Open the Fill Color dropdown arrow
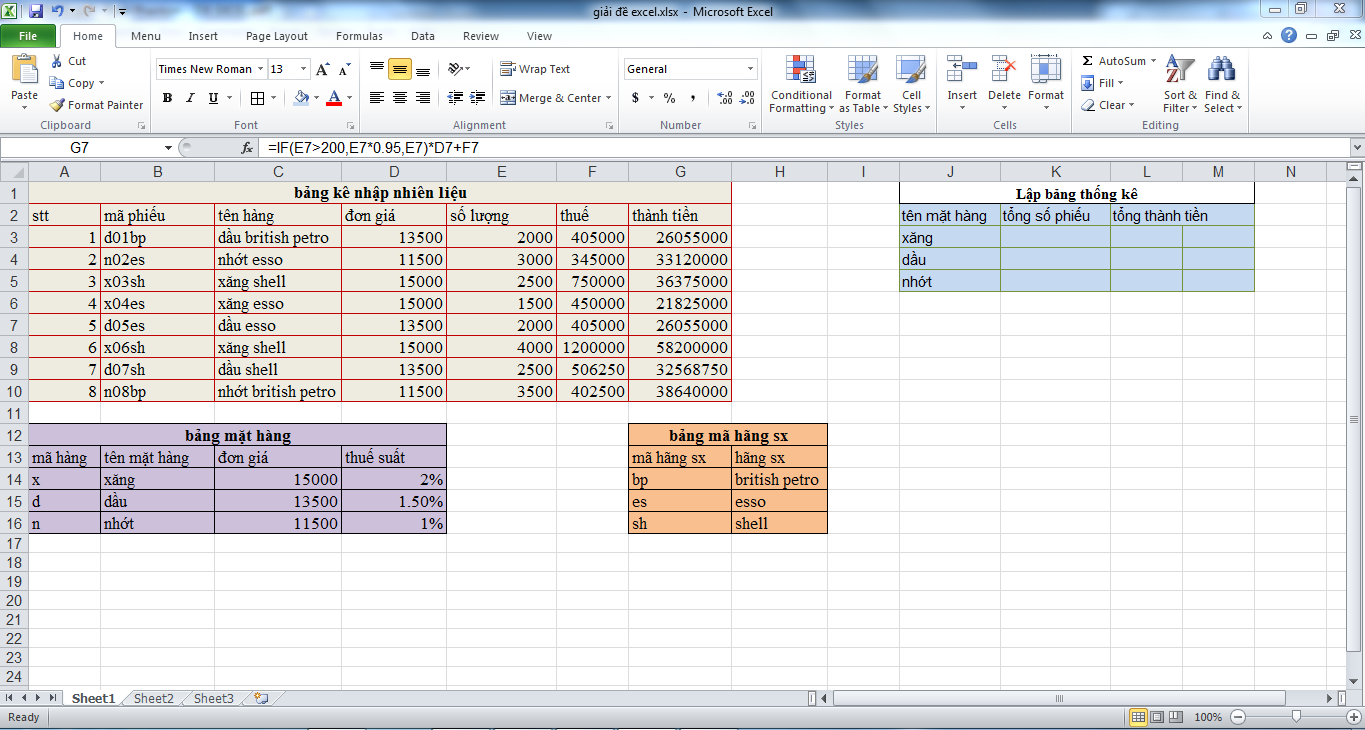 click(315, 98)
